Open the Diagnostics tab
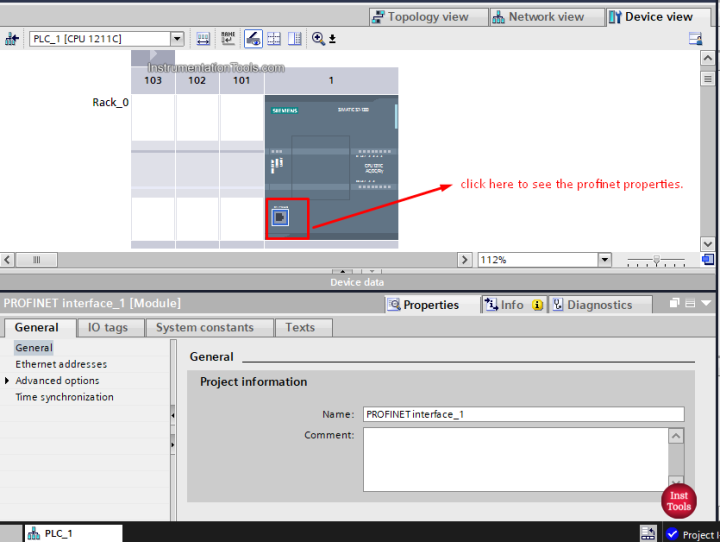Viewport: 720px width, 542px height. coord(600,305)
